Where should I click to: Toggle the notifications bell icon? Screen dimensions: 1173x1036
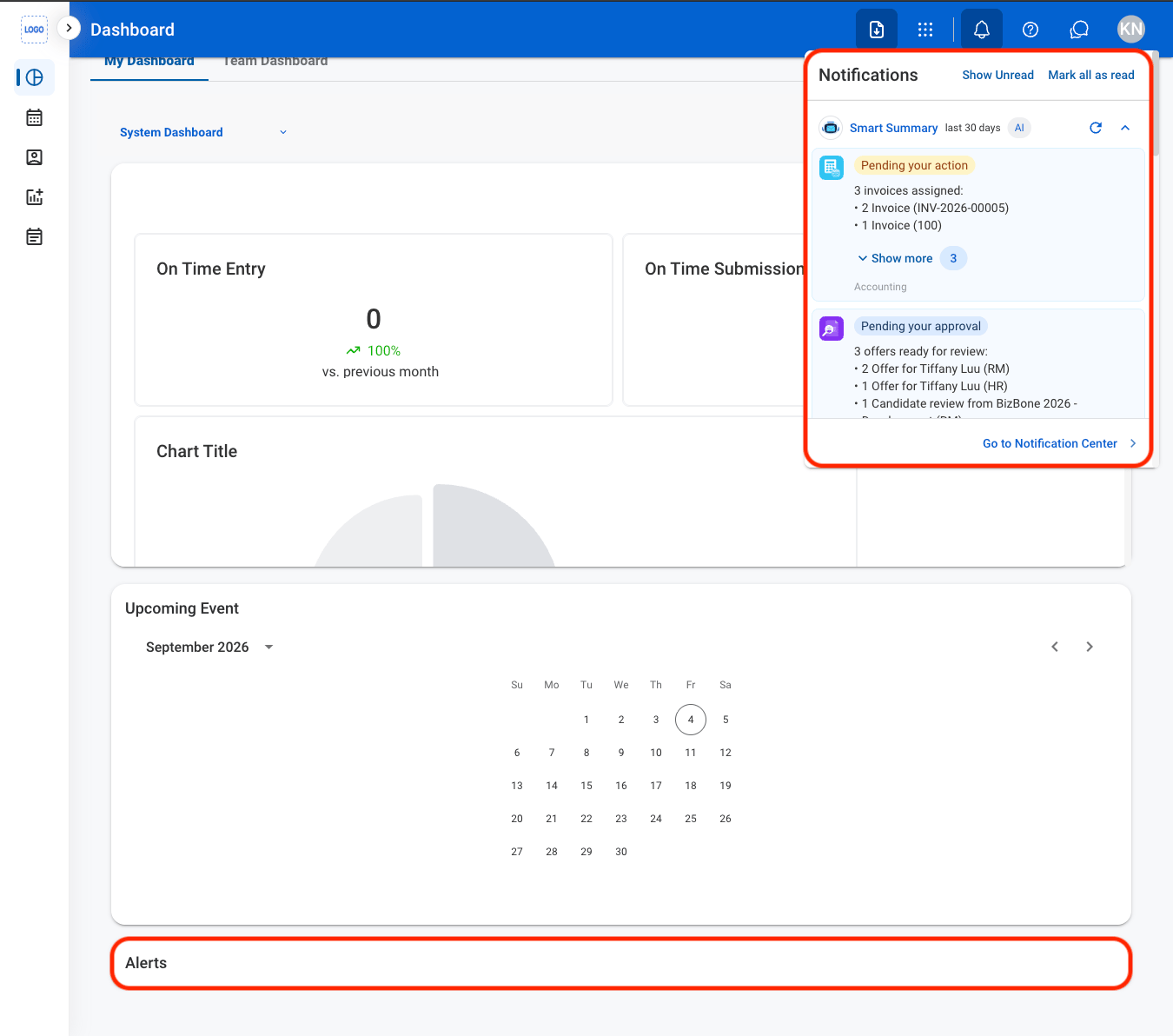coord(982,30)
